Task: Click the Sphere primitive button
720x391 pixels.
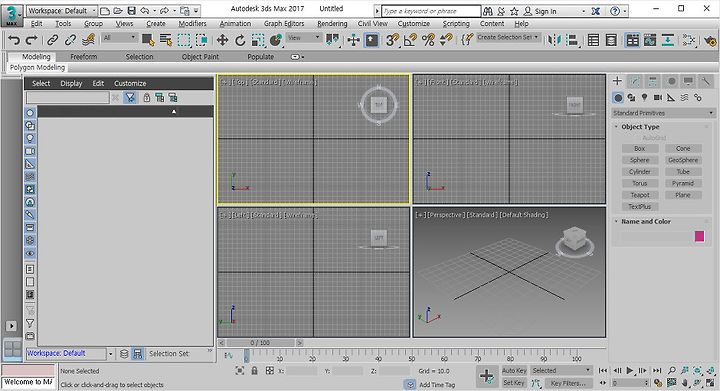Action: (x=640, y=160)
